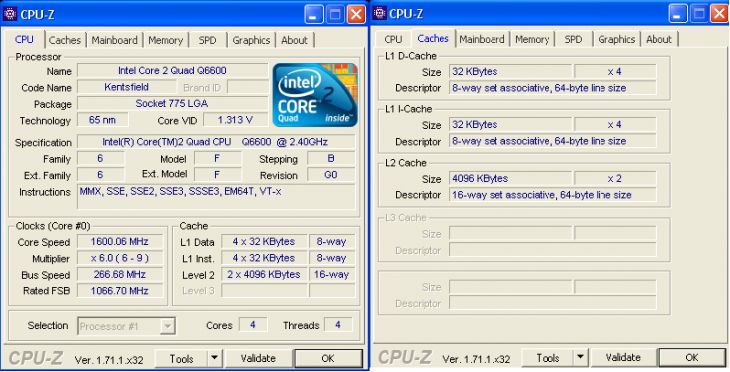Click L2 descriptor 16-way set associative
Viewport: 730px width, 372px height.
click(x=553, y=195)
